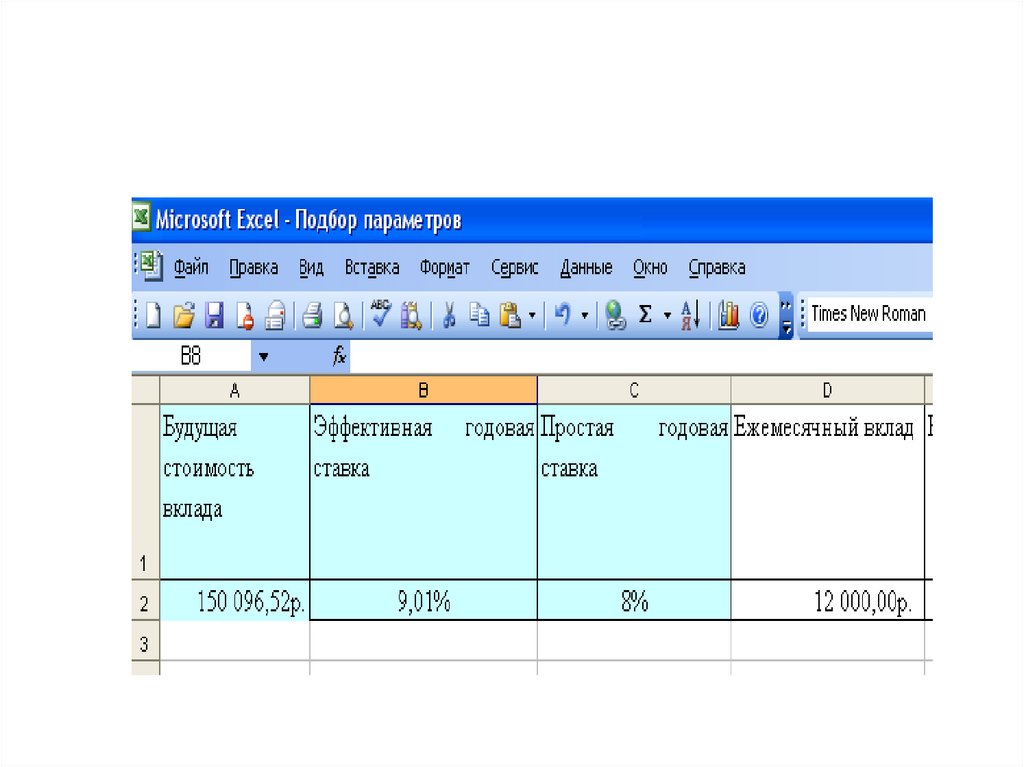
Task: Select cell 'Будущая стоимость вклада'
Action: (x=234, y=491)
